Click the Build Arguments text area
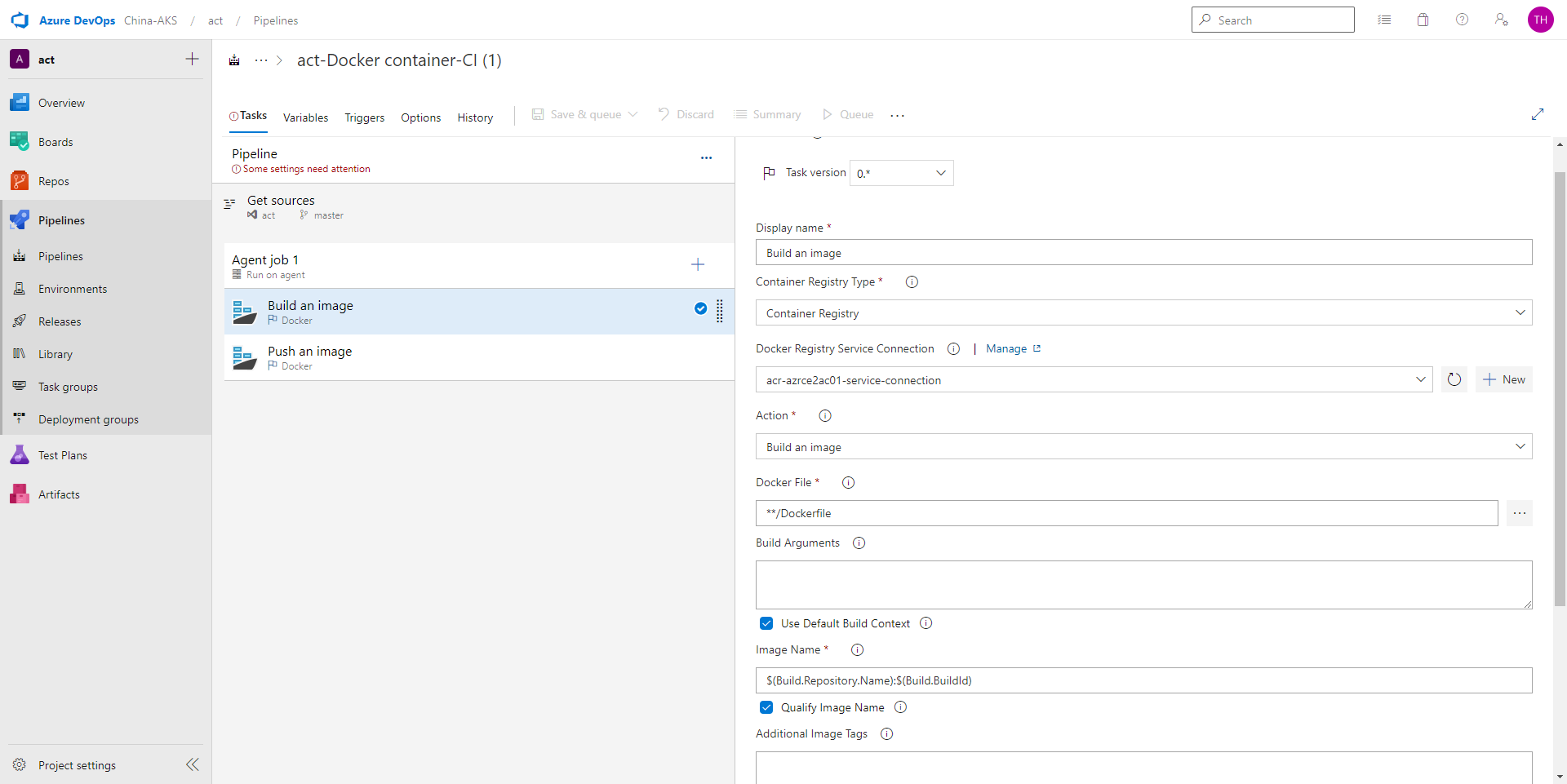The width and height of the screenshot is (1567, 784). [1143, 585]
